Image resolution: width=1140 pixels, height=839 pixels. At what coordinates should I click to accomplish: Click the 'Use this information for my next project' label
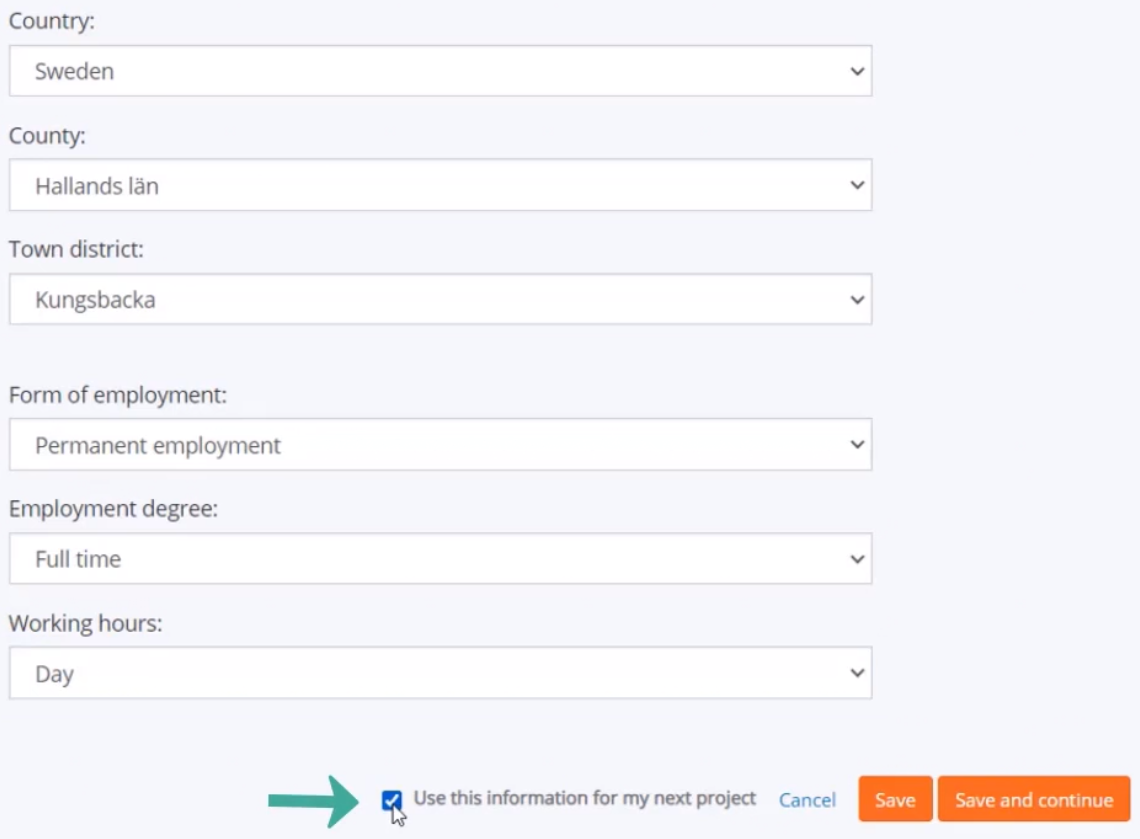pyautogui.click(x=585, y=798)
